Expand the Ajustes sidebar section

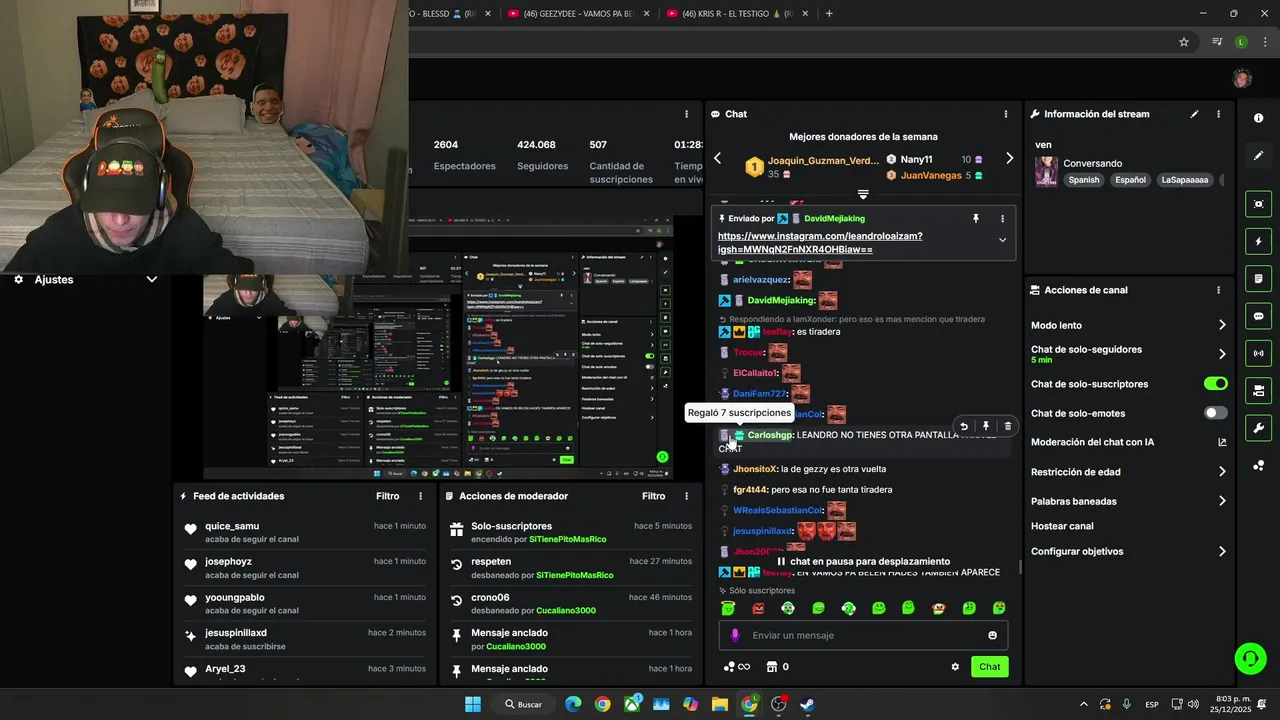(152, 280)
